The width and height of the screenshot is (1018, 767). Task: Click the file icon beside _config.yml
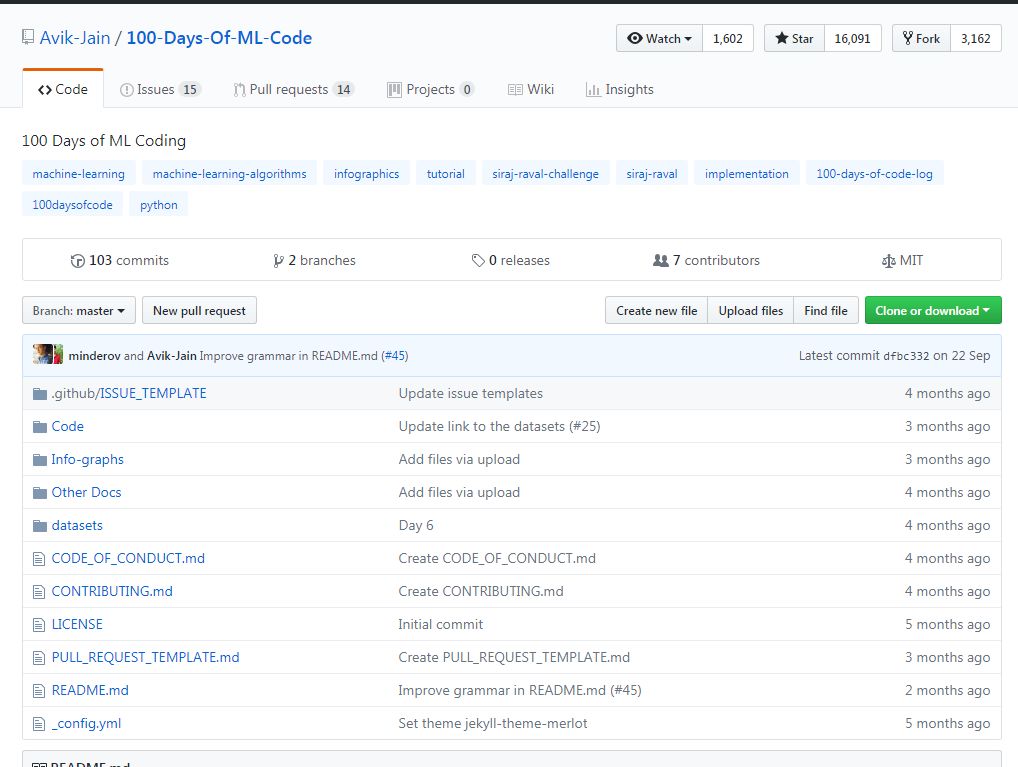[39, 723]
